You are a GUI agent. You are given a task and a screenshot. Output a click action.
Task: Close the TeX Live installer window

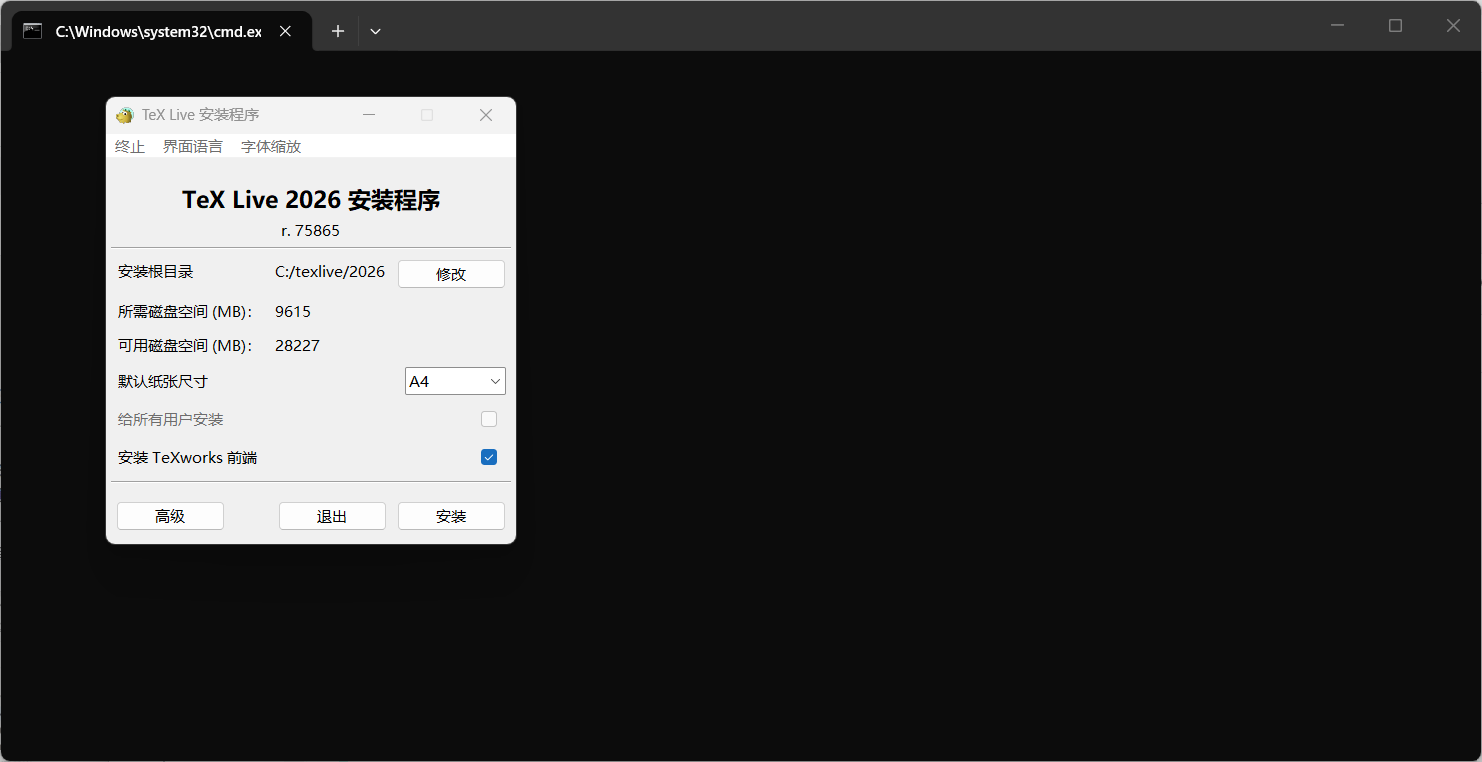click(x=486, y=115)
